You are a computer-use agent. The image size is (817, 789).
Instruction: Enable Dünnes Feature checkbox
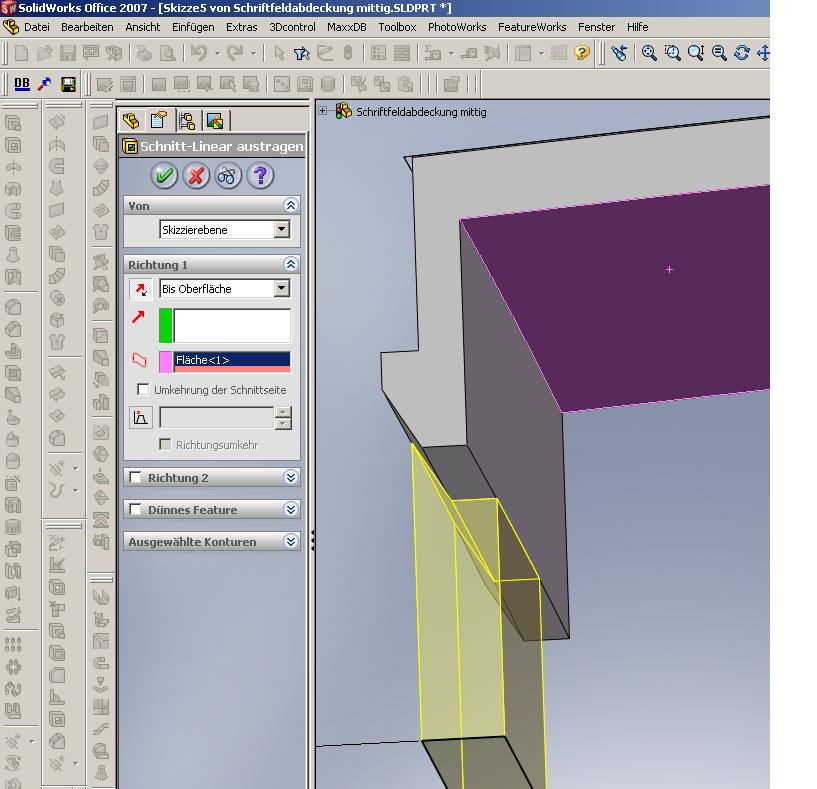click(x=135, y=509)
